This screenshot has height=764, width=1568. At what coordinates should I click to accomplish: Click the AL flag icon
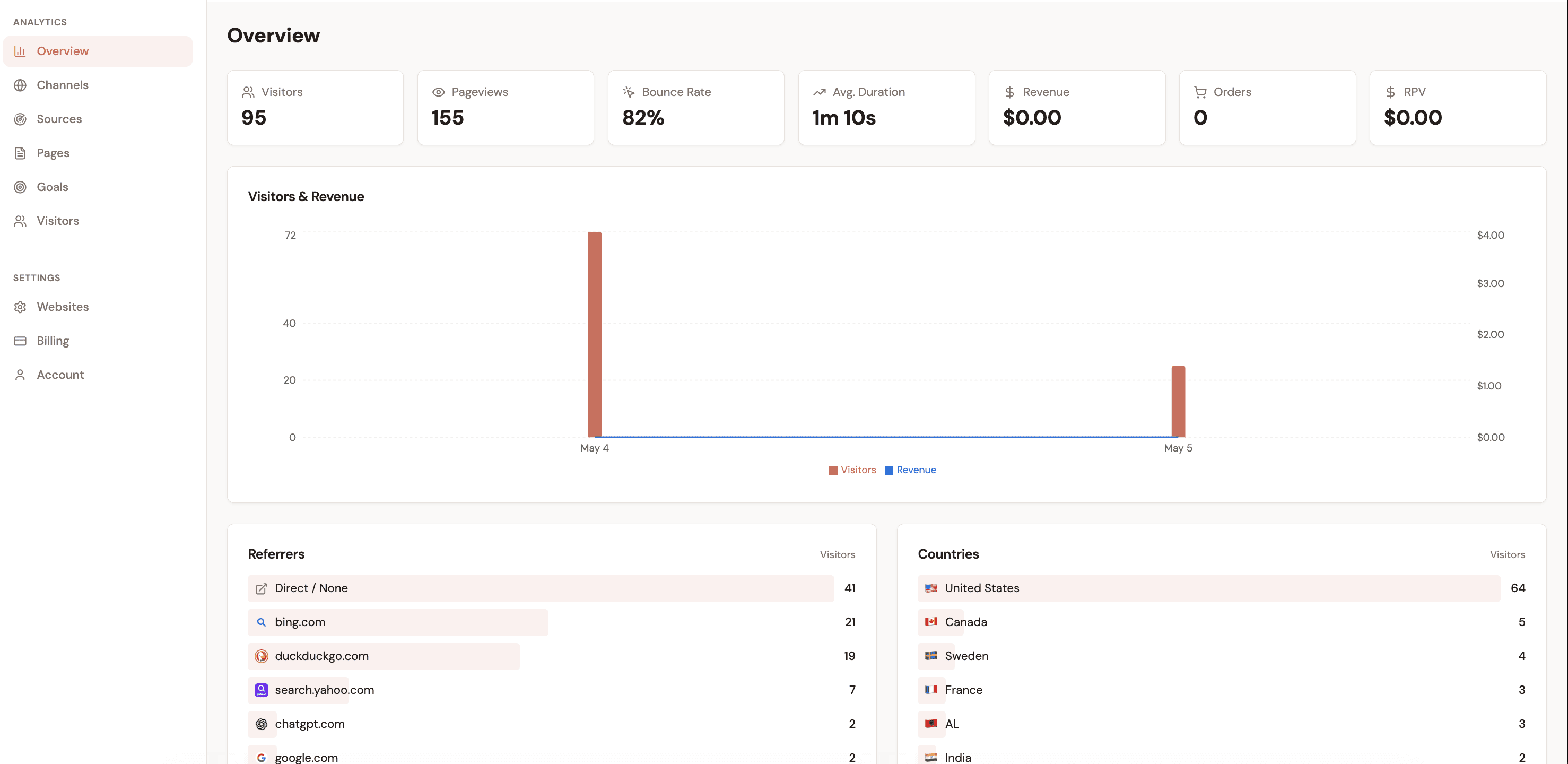(931, 724)
